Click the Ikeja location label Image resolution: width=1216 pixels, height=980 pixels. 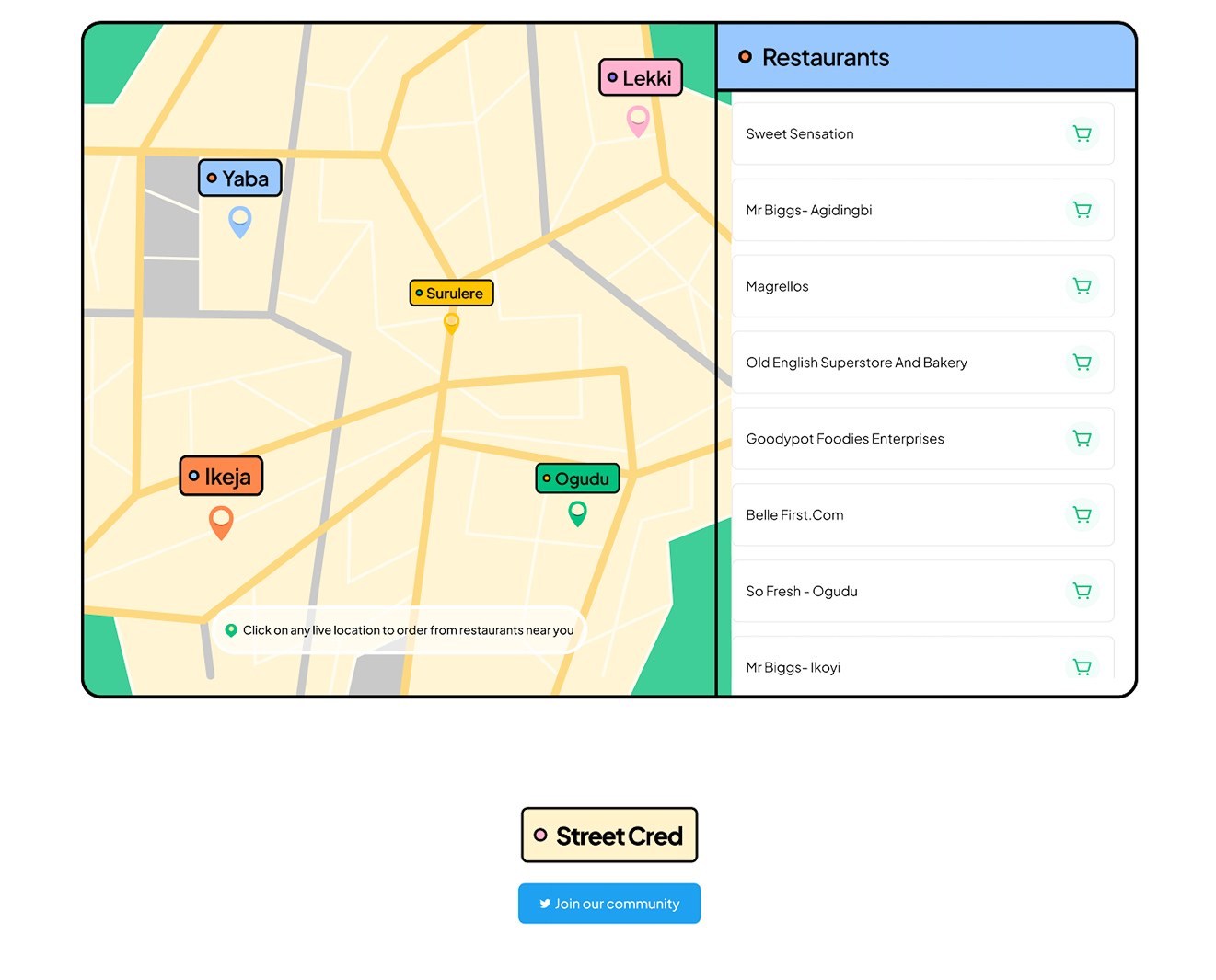[221, 477]
